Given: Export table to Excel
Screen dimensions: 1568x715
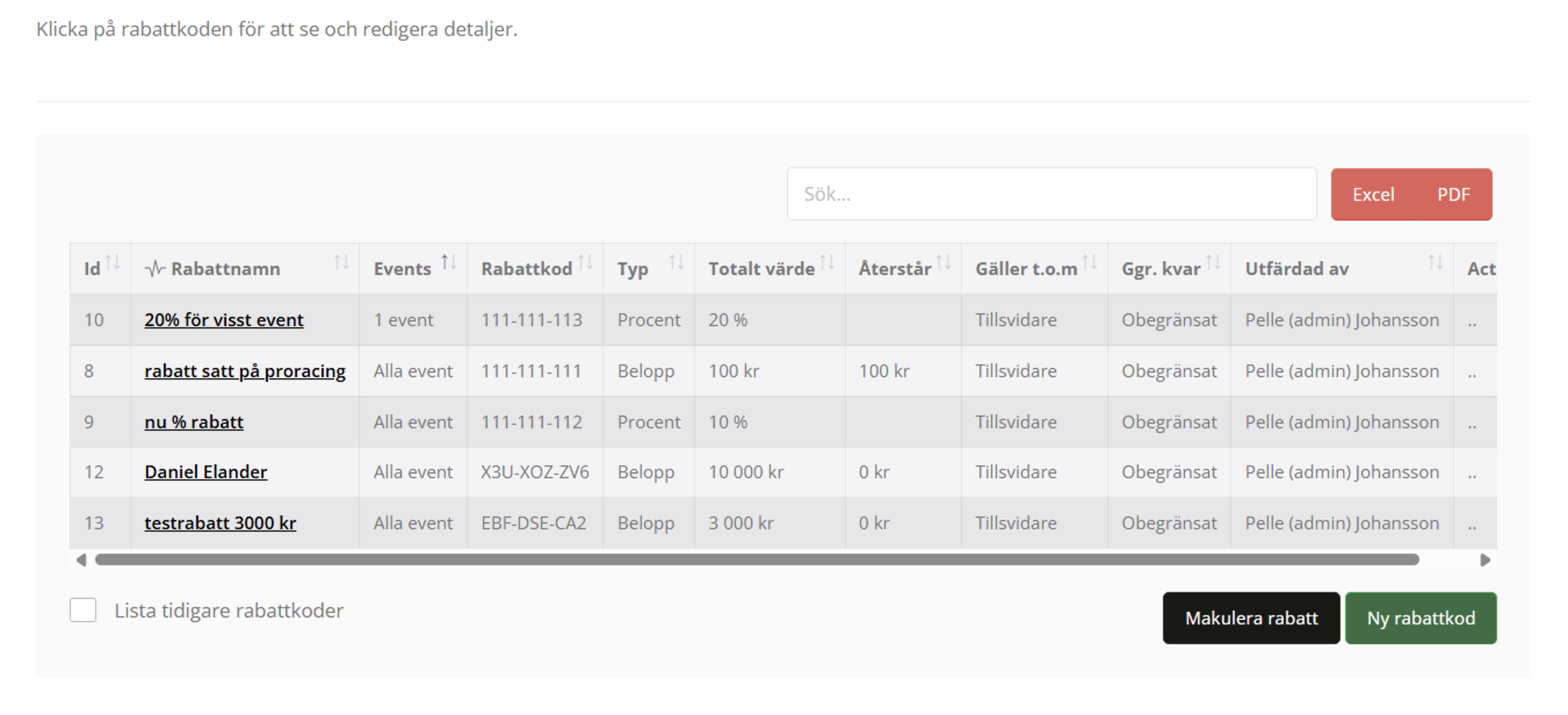Looking at the screenshot, I should click(x=1373, y=195).
